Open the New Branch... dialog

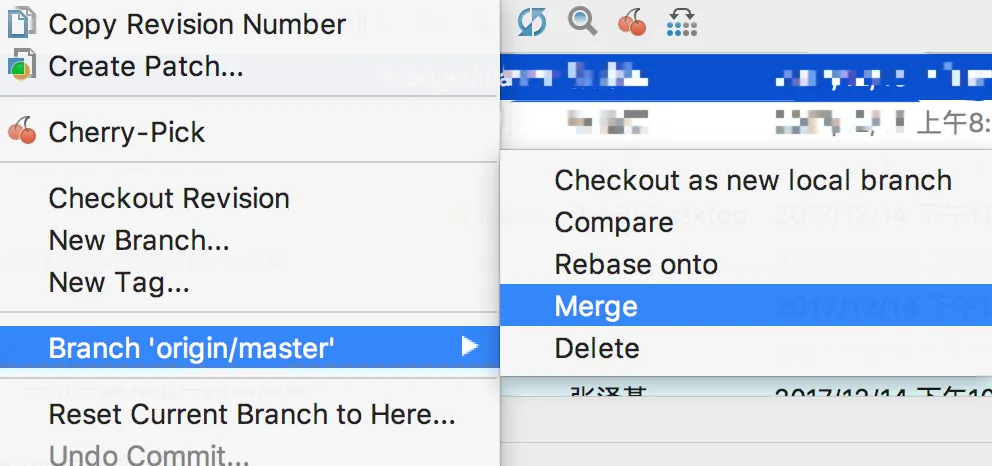point(138,241)
